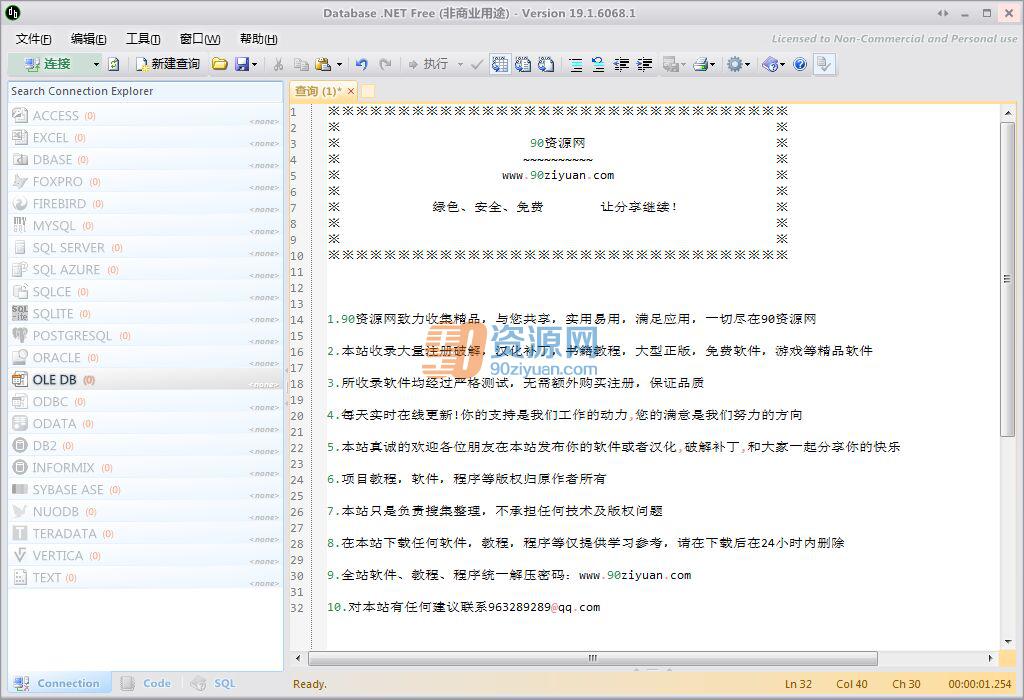1024x700 pixels.
Task: Click the cut scissors icon
Action: 278,64
